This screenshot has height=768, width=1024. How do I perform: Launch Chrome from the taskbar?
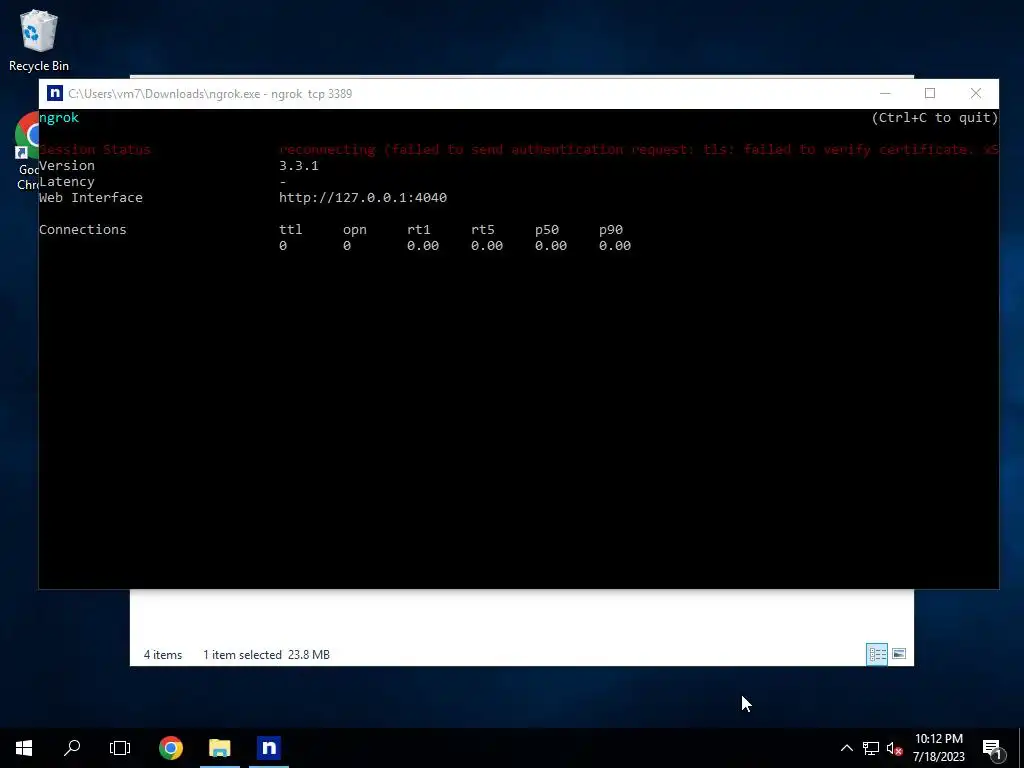click(x=171, y=748)
